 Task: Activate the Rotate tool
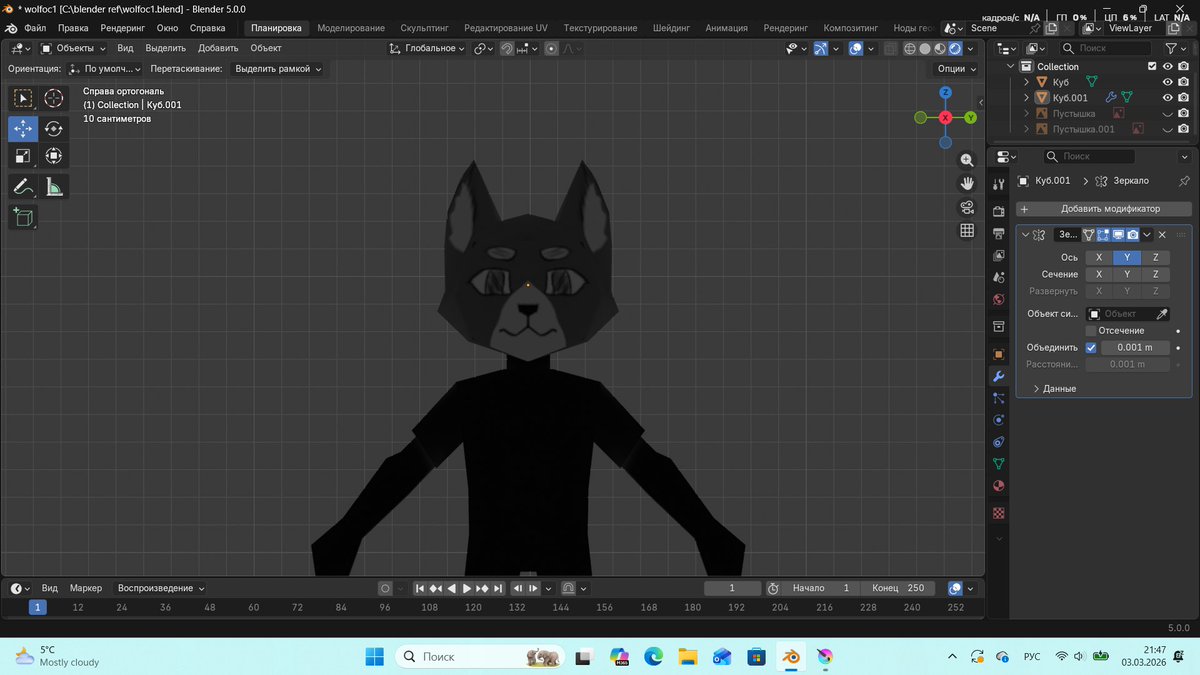[x=54, y=128]
